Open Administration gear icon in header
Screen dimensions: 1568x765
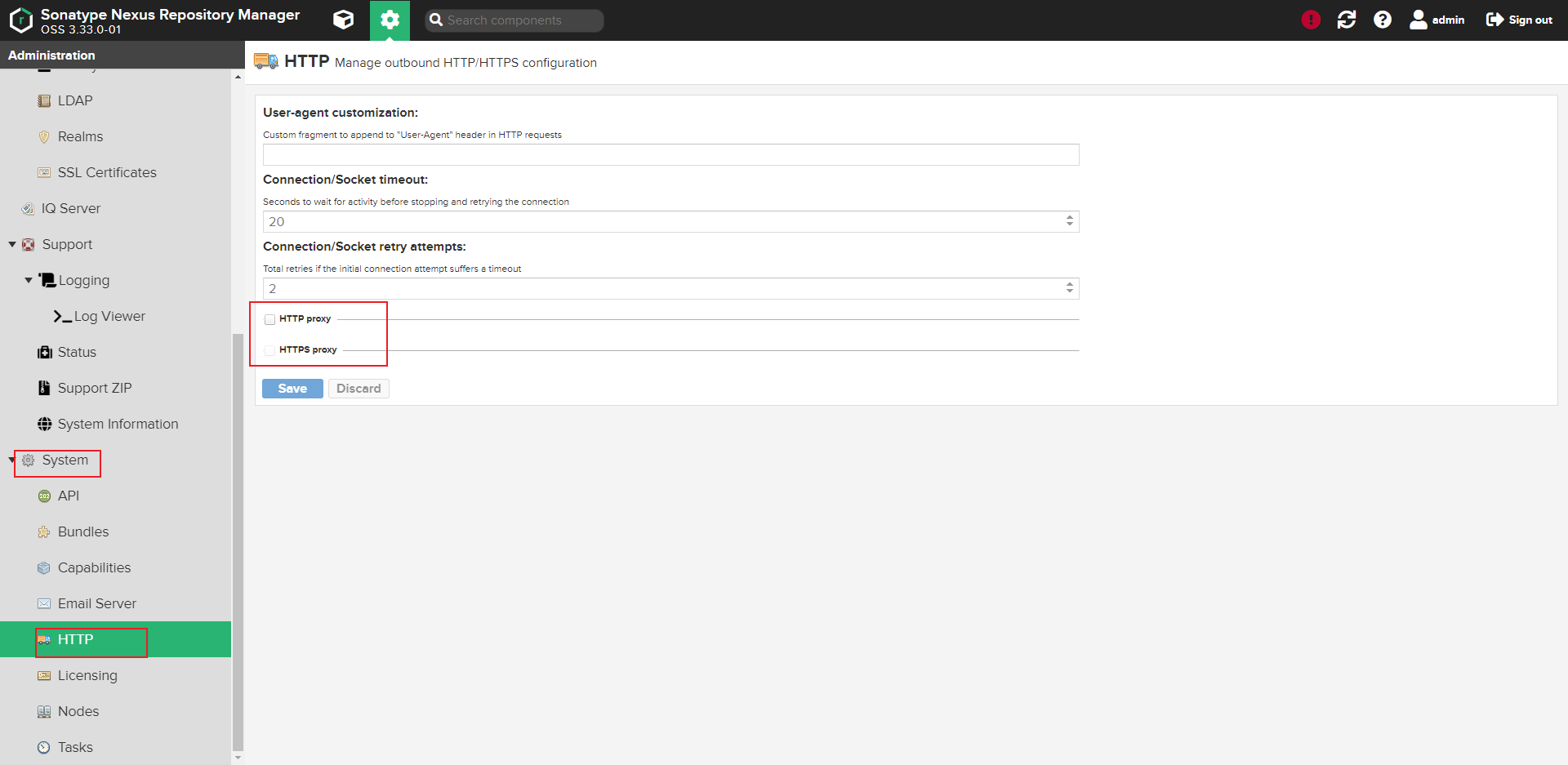pyautogui.click(x=390, y=20)
